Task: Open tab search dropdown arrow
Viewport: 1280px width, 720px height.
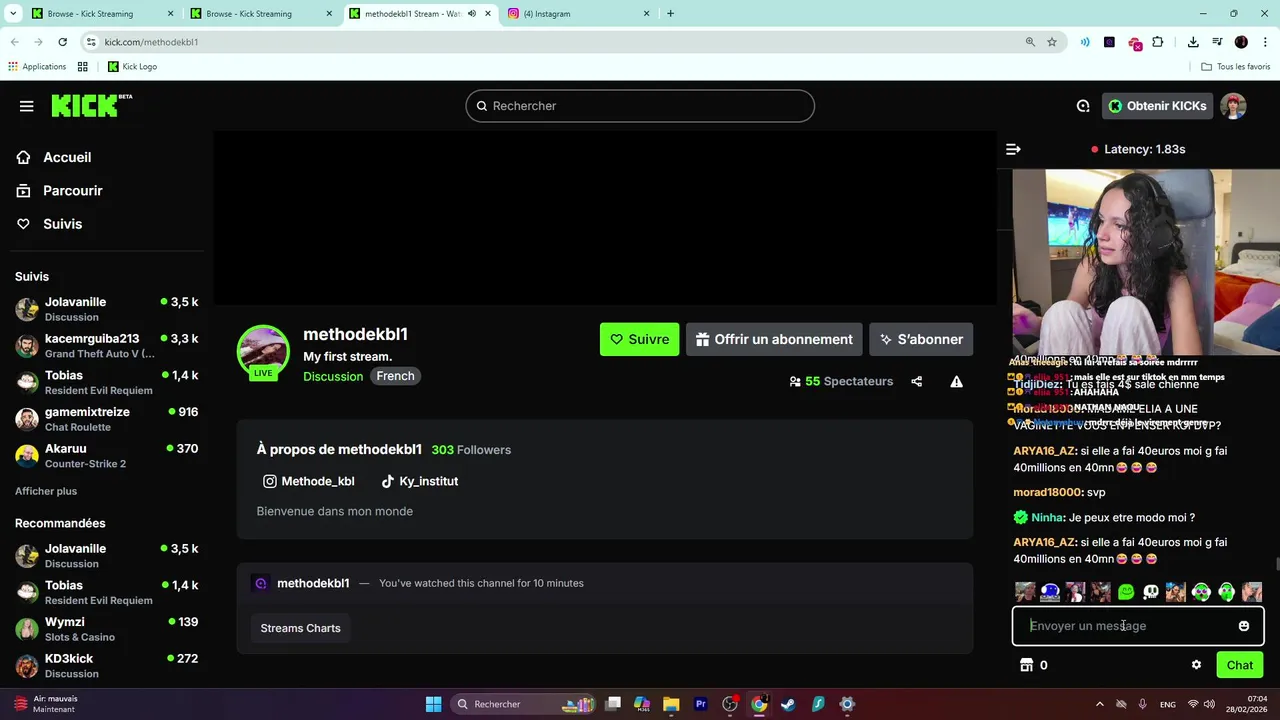Action: click(x=13, y=14)
